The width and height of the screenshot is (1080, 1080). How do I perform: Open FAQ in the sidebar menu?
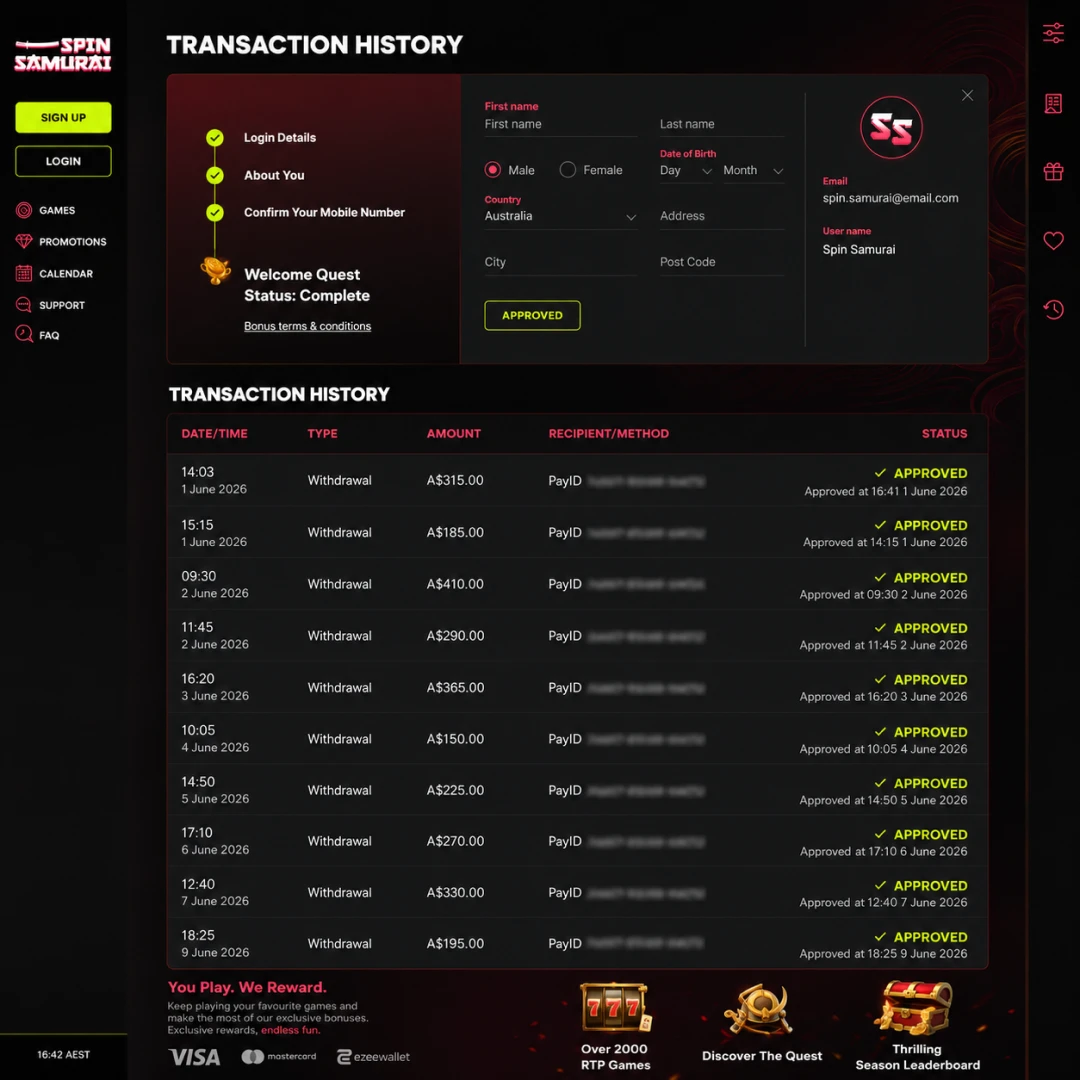click(49, 335)
